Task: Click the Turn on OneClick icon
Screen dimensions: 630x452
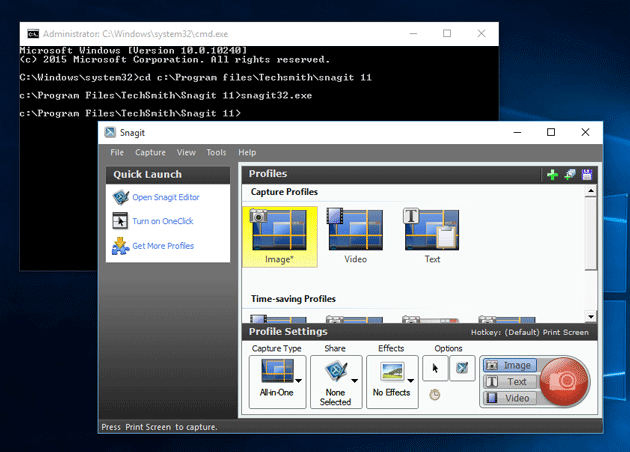Action: tap(120, 221)
